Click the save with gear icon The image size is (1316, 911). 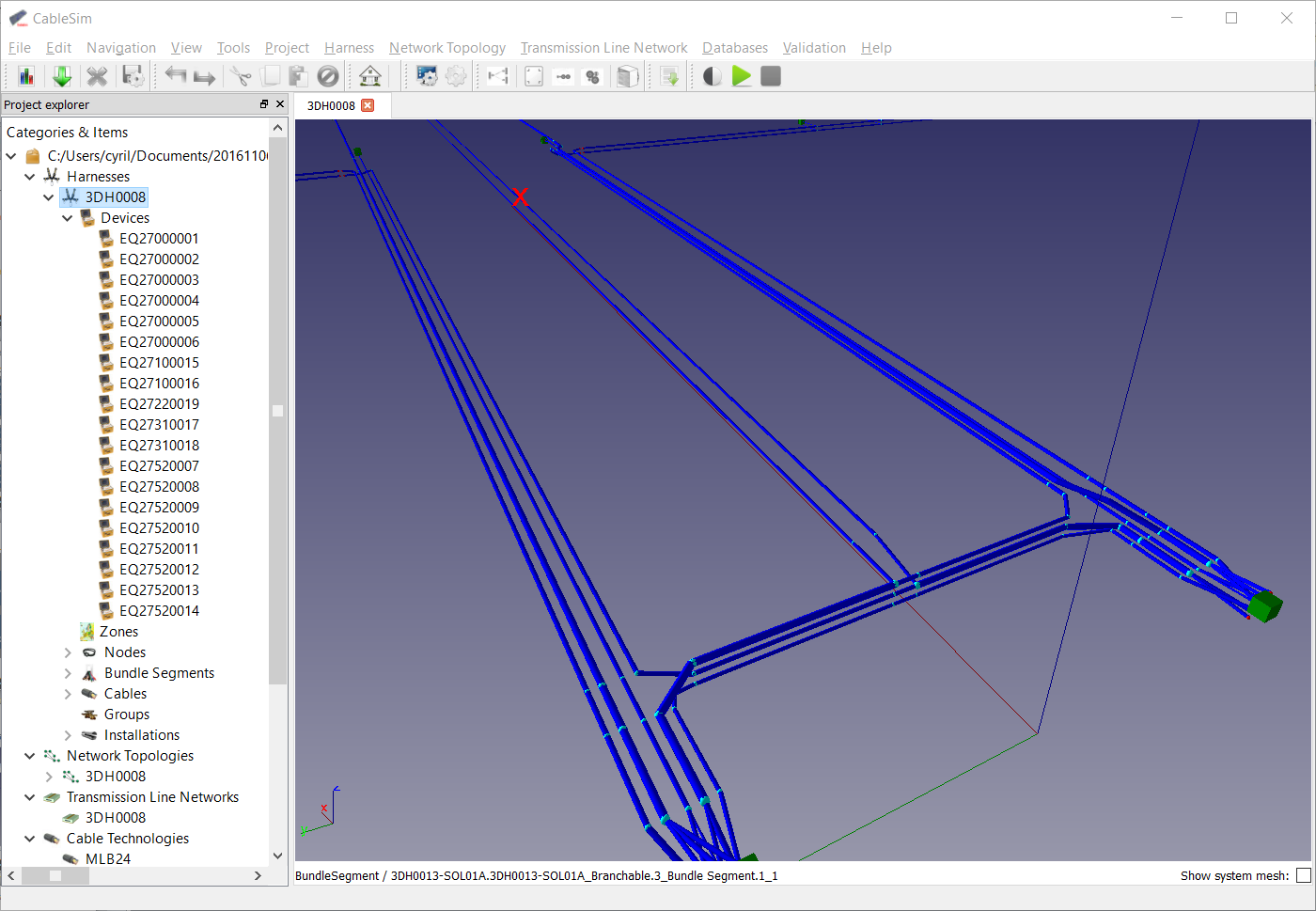pyautogui.click(x=133, y=76)
